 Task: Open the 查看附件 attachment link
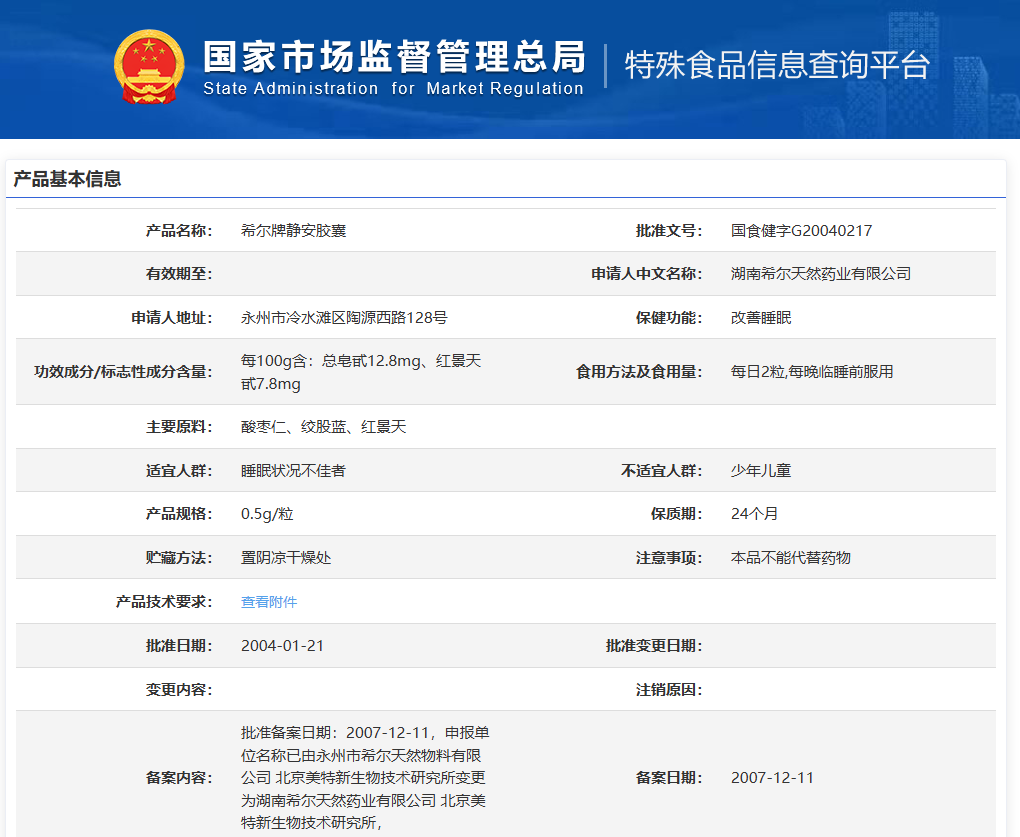click(269, 602)
